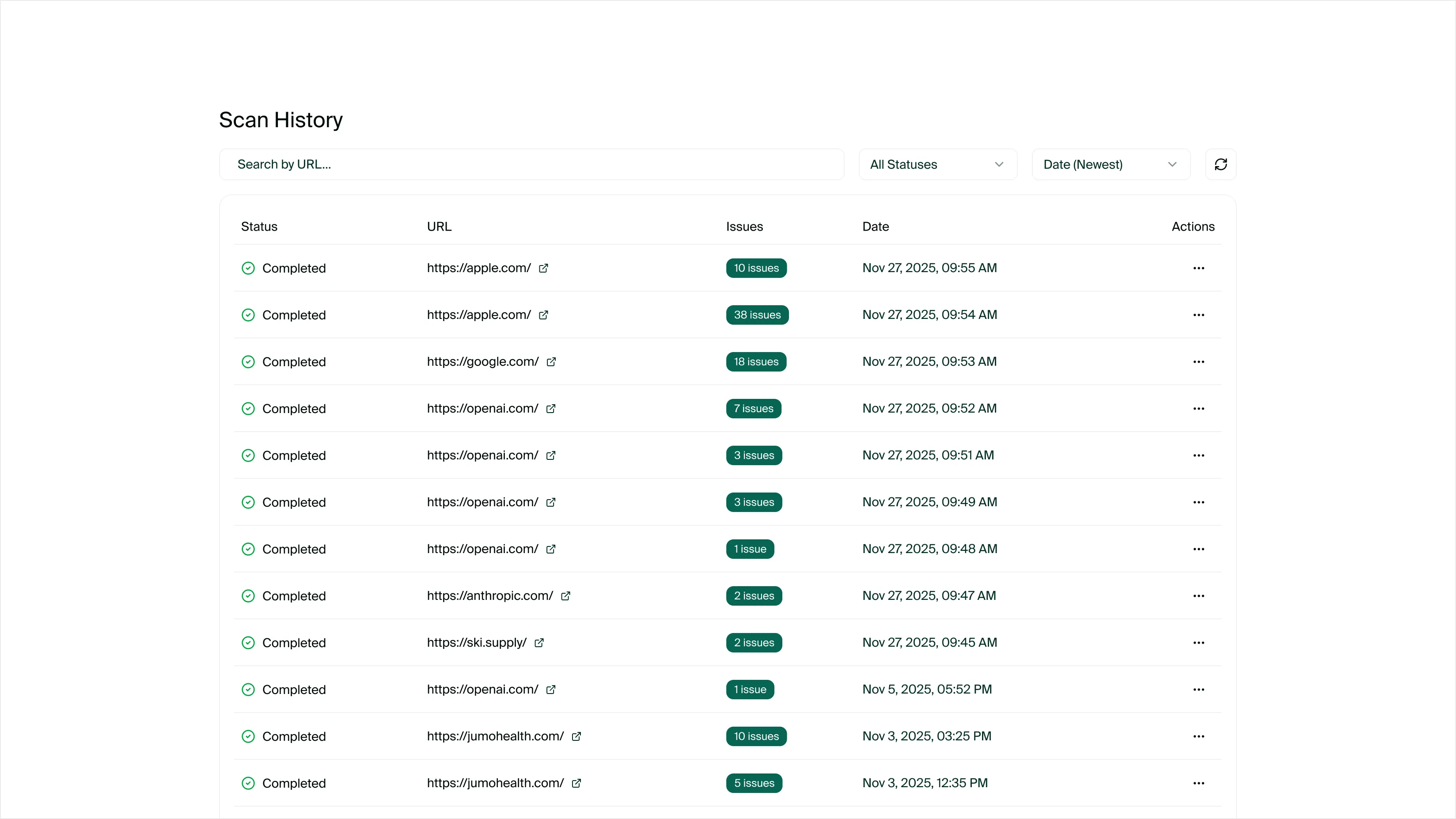The image size is (1456, 819).
Task: Click the 38 issues badge
Action: (x=757, y=315)
